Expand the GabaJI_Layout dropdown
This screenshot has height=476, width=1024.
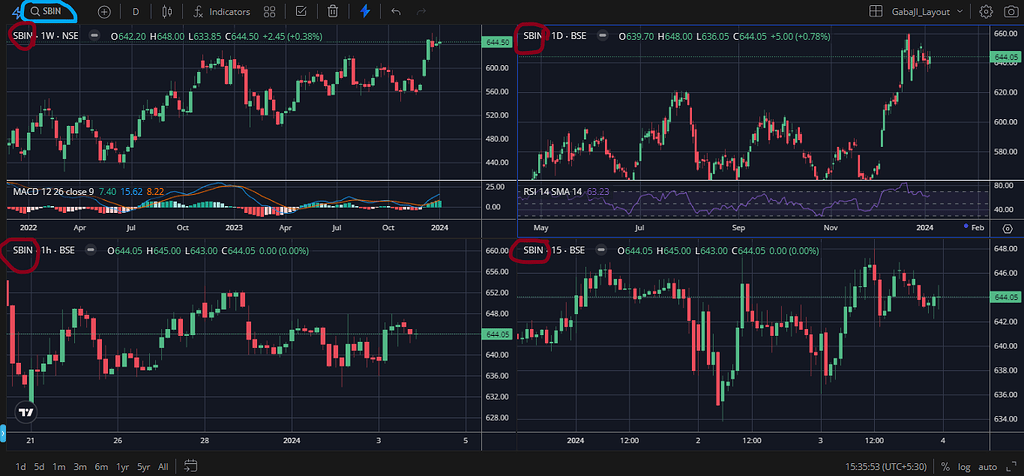click(x=927, y=12)
